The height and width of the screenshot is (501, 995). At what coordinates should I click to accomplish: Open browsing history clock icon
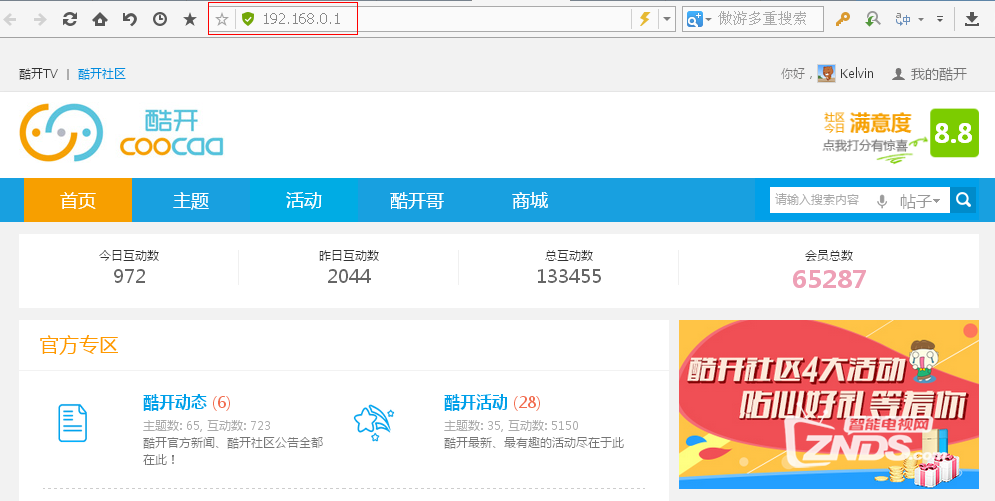[160, 20]
